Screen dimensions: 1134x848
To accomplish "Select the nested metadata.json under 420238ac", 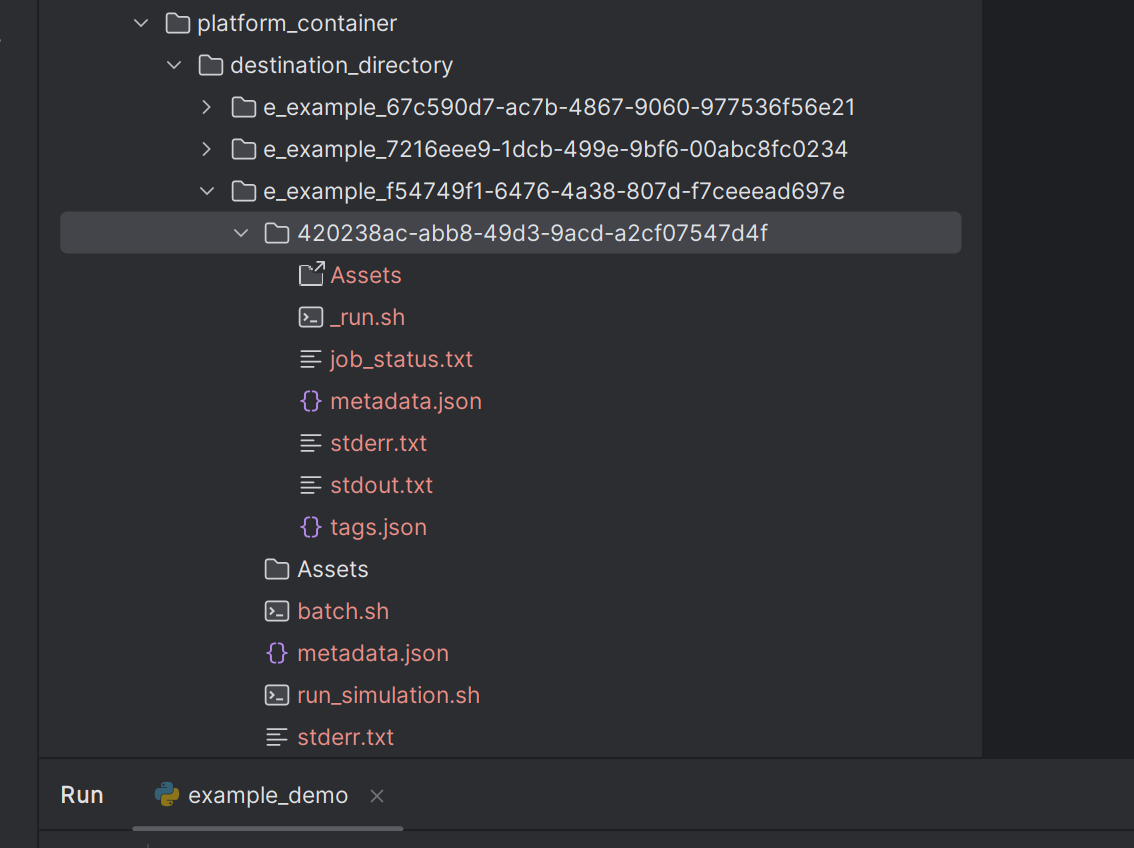I will coord(405,401).
